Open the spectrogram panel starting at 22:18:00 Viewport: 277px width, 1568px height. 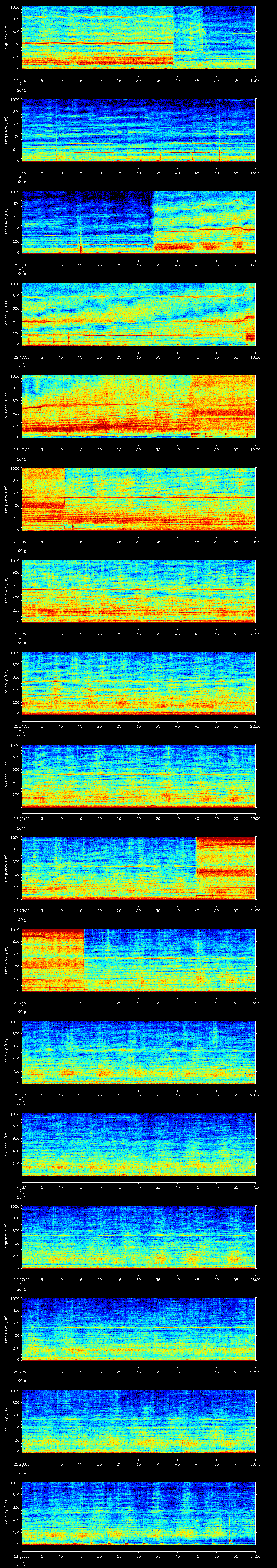(x=139, y=407)
